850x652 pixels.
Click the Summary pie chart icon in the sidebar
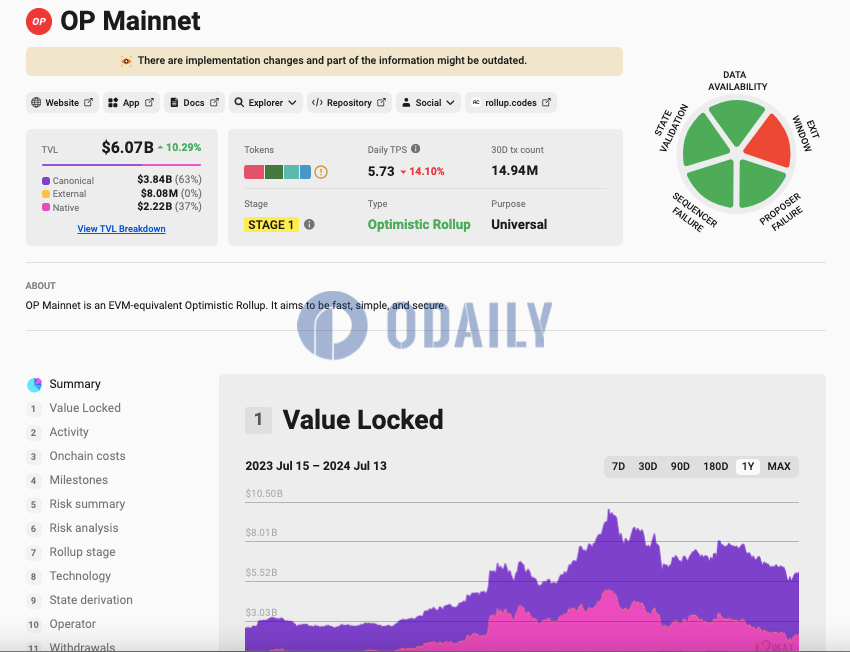pyautogui.click(x=35, y=385)
